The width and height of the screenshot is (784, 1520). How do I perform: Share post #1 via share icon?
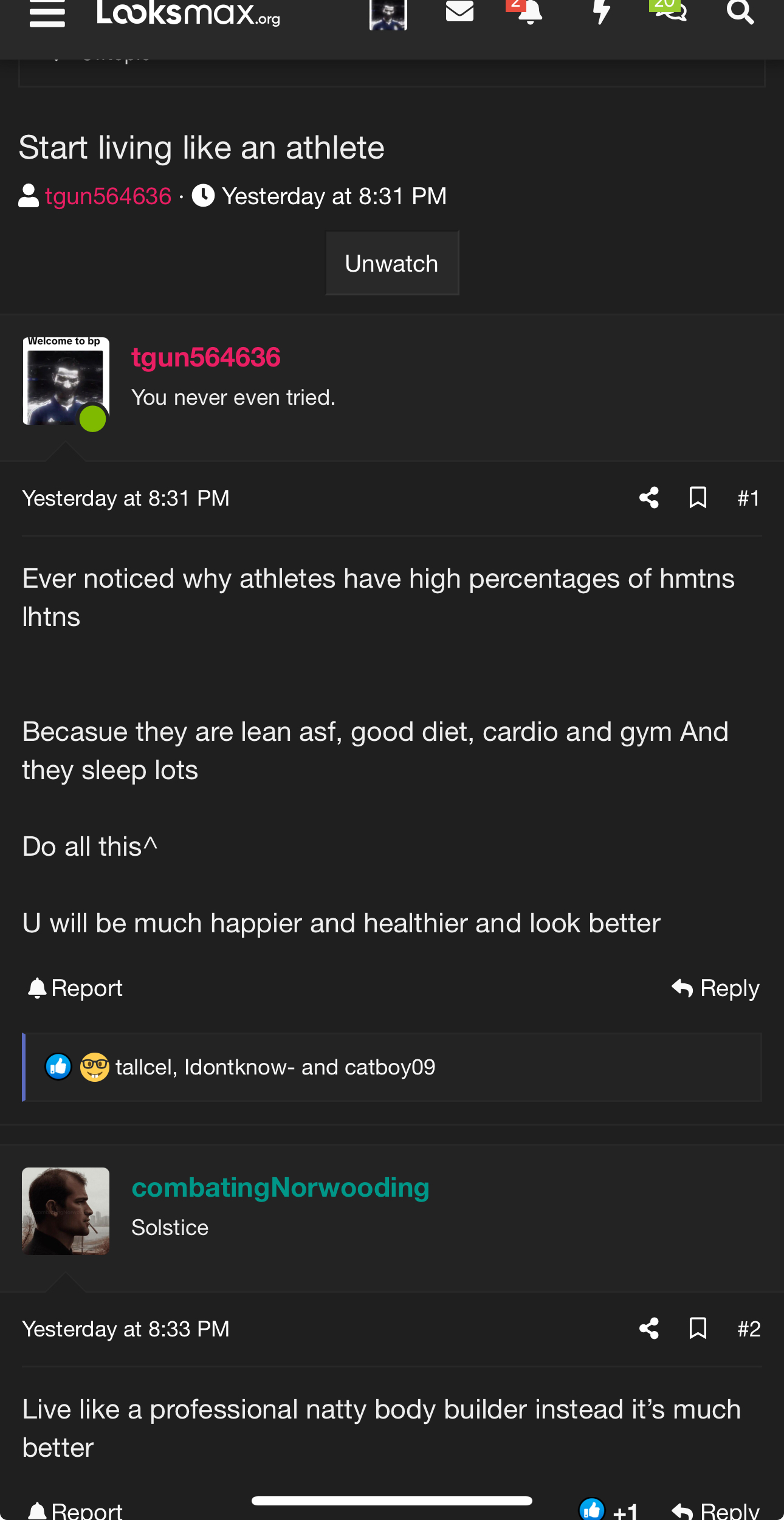click(649, 498)
